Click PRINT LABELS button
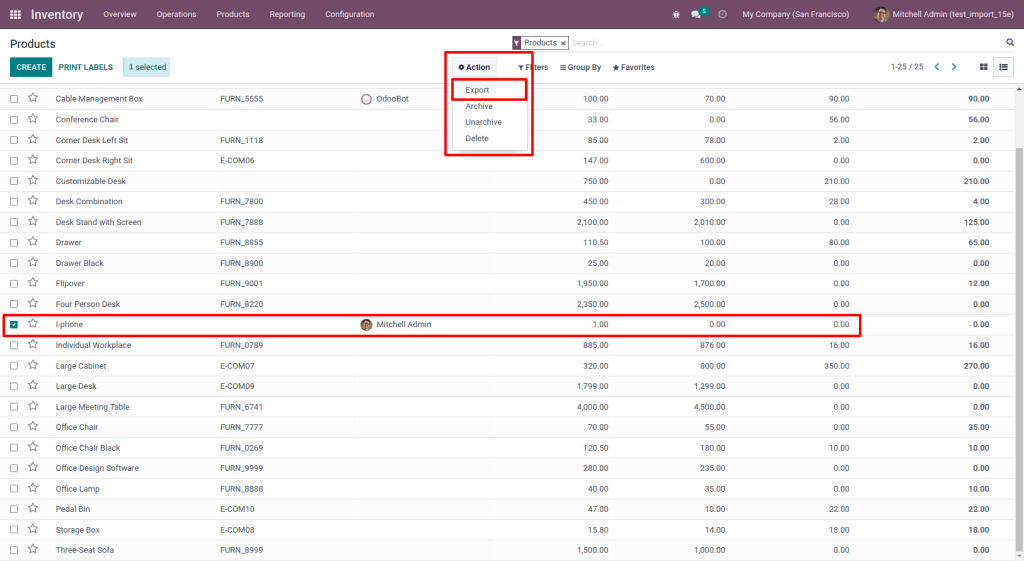This screenshot has width=1024, height=561. (x=86, y=67)
